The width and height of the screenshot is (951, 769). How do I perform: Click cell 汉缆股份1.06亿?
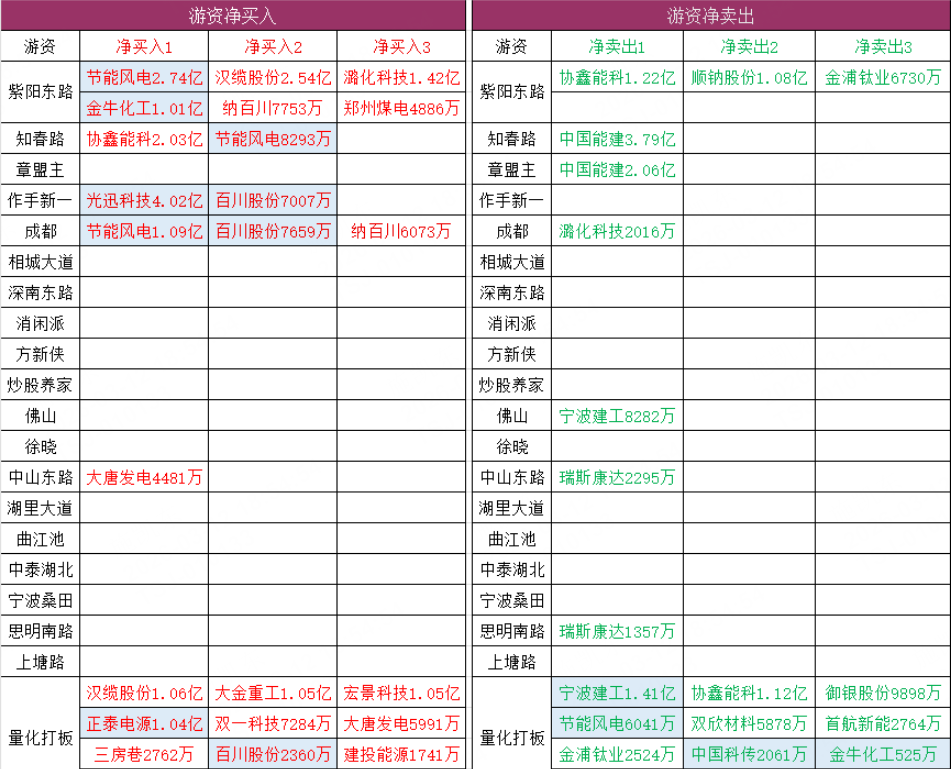coord(144,693)
